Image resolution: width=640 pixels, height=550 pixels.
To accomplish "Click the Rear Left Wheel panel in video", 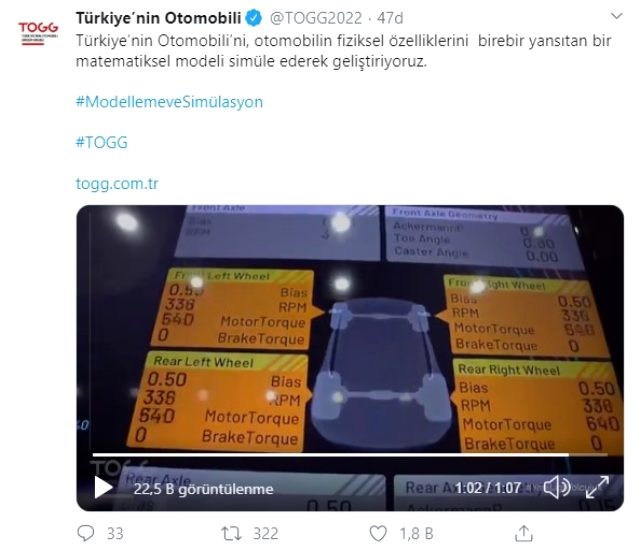I will [220, 401].
